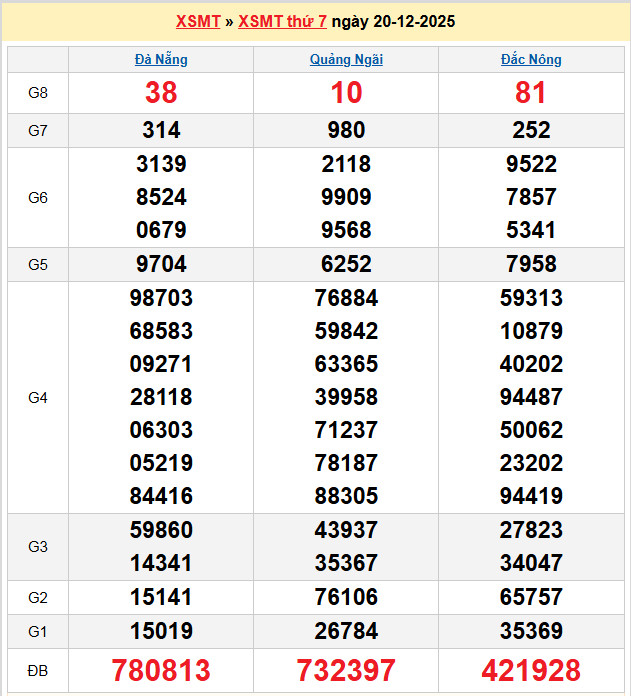Click the Đắc Nông special prize 421928

tap(531, 670)
